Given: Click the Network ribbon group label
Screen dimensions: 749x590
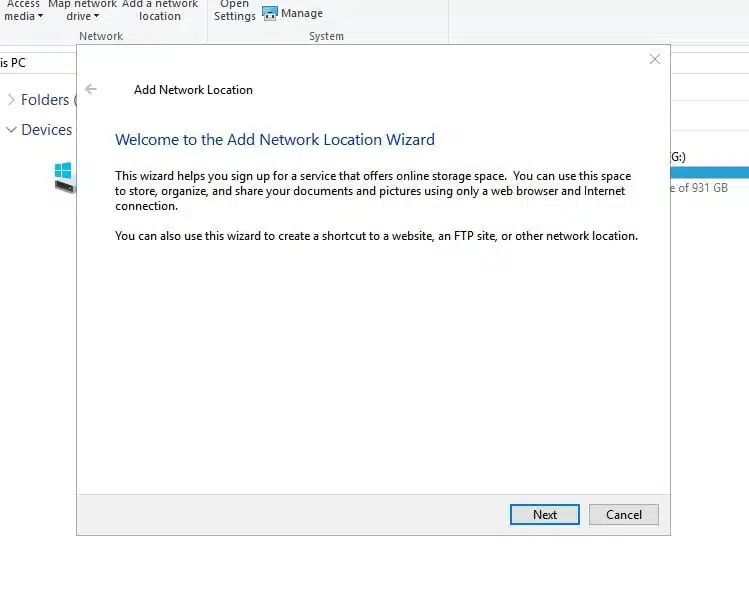Looking at the screenshot, I should click(101, 36).
